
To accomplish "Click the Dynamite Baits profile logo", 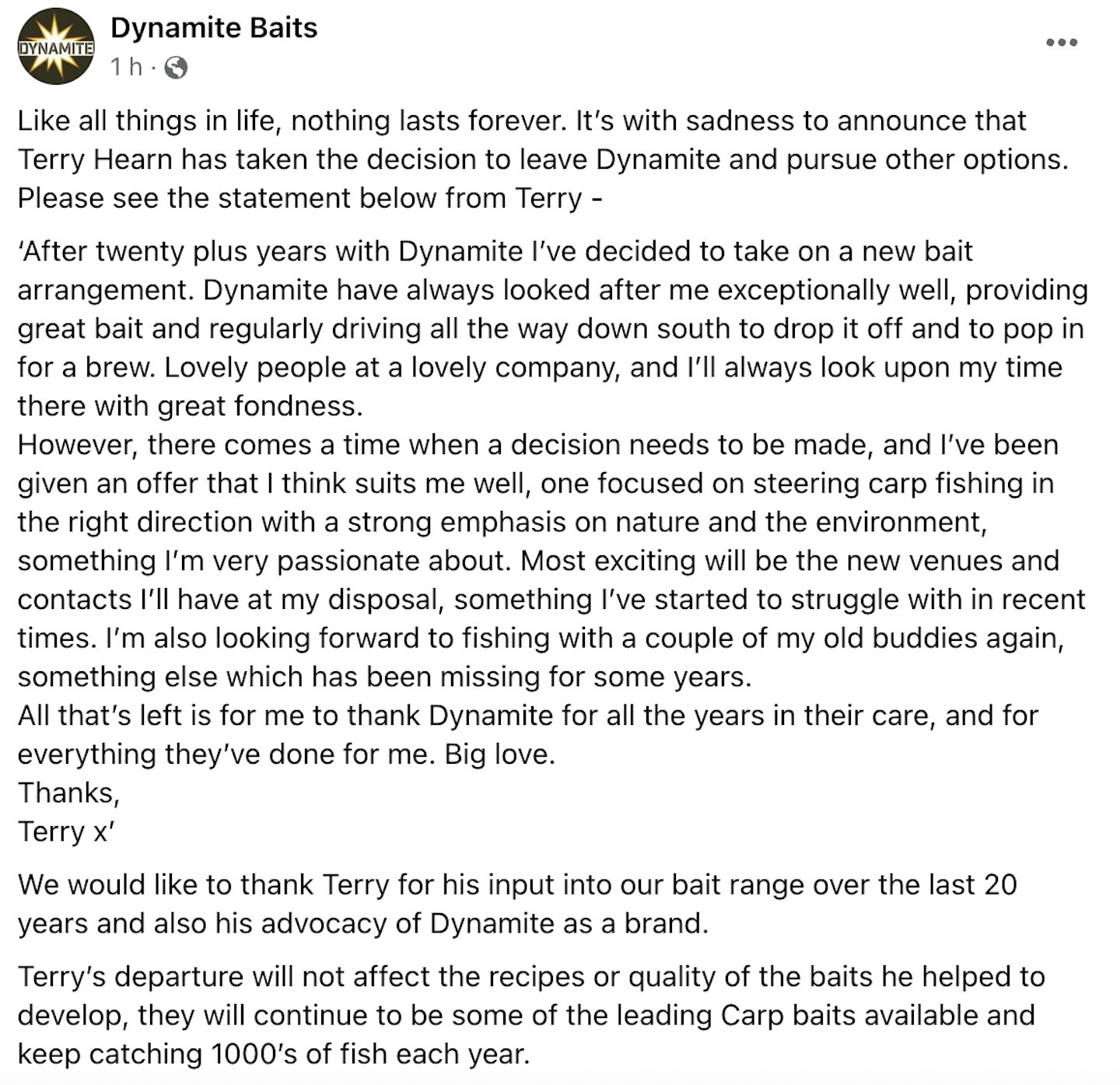I will pyautogui.click(x=56, y=47).
